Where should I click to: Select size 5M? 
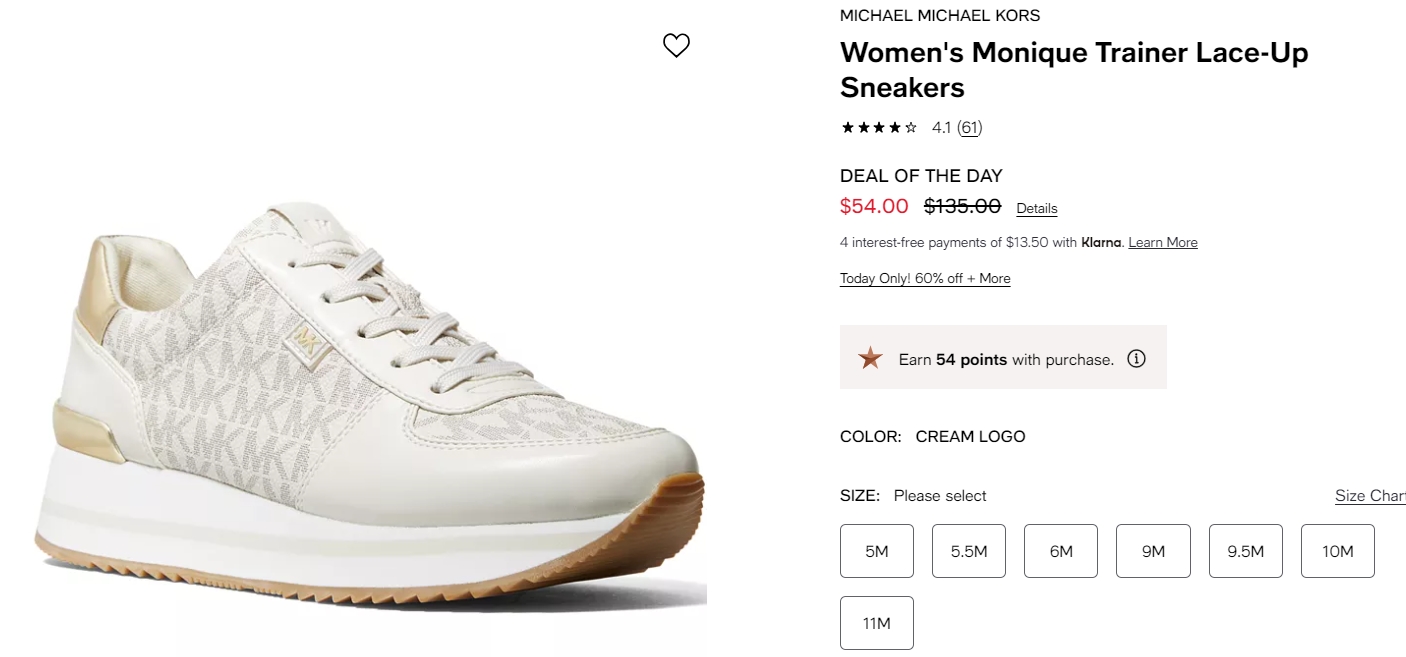click(877, 551)
